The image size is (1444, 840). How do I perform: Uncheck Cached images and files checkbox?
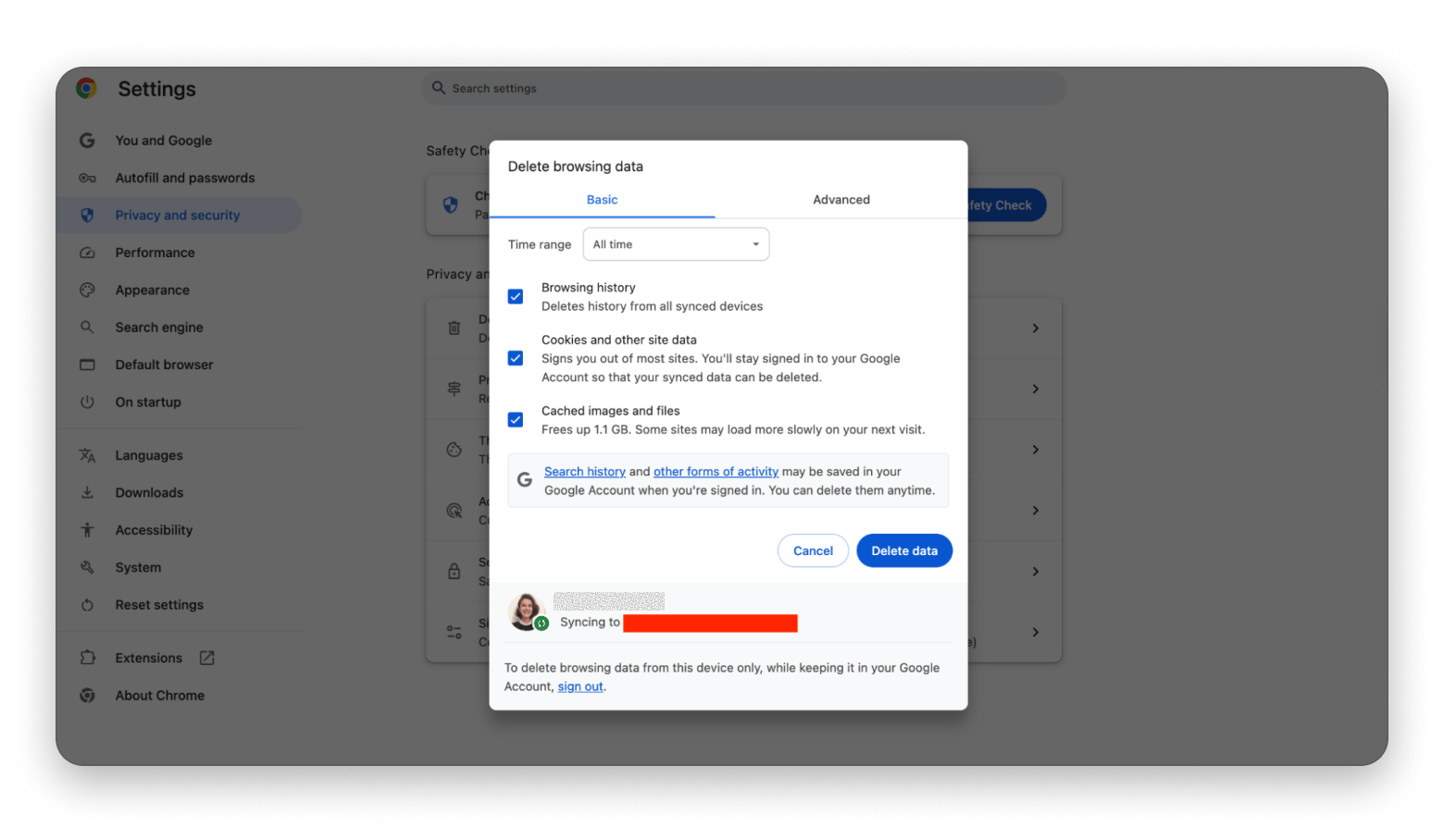click(x=516, y=420)
